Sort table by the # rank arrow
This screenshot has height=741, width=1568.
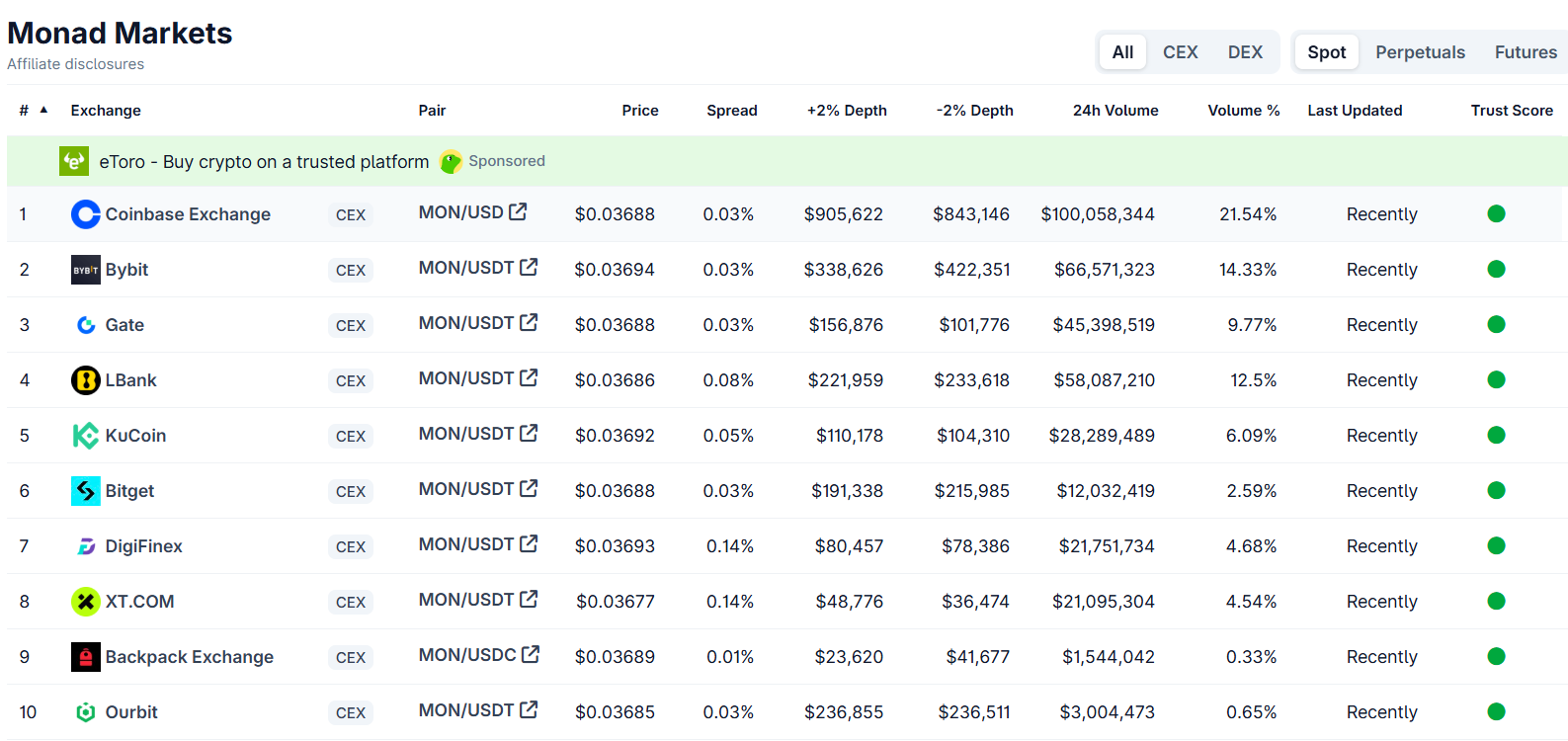43,110
